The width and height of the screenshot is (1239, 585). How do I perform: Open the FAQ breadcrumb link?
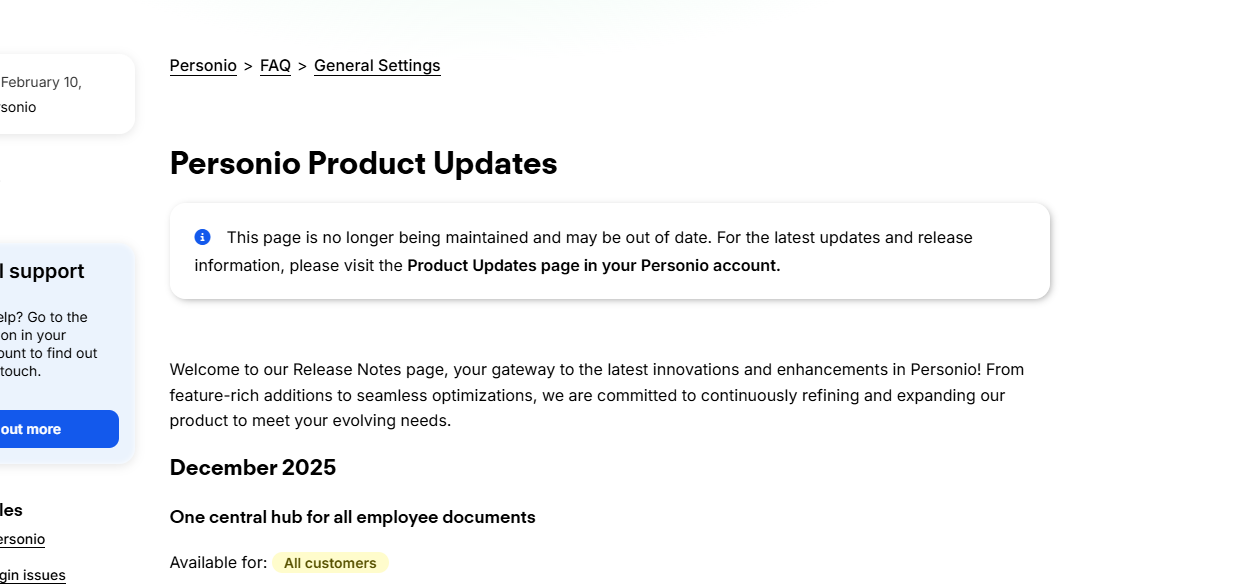(x=275, y=65)
